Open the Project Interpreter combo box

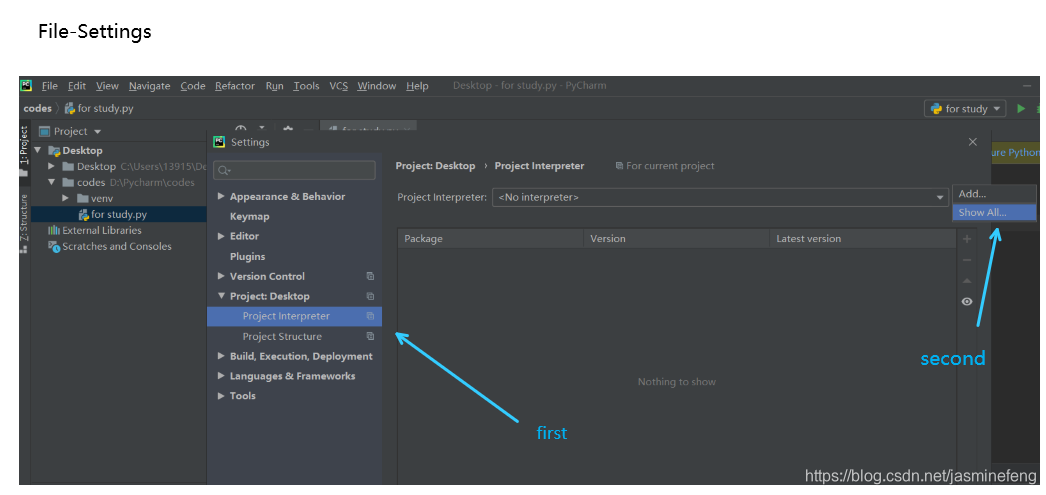(x=720, y=197)
